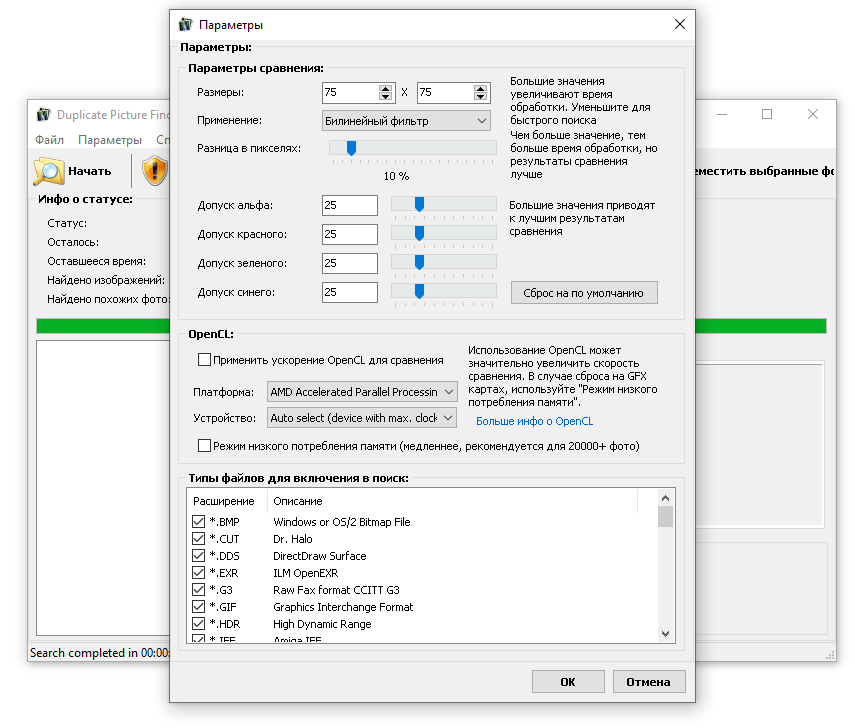Image resolution: width=855 pixels, height=728 pixels.
Task: Click the Duplicate Picture Finder window icon
Action: pos(43,114)
